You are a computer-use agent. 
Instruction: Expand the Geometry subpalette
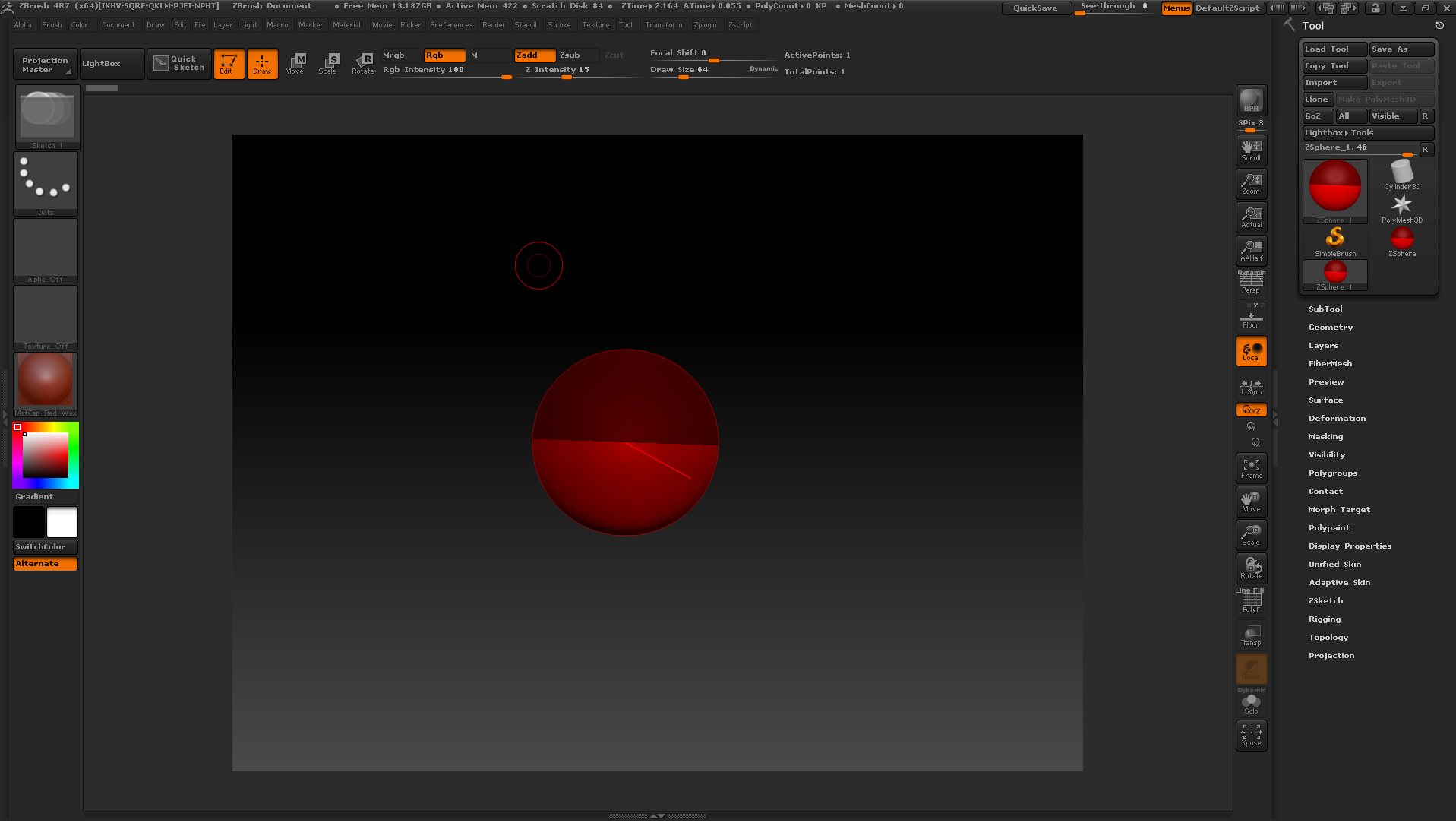pyautogui.click(x=1331, y=328)
